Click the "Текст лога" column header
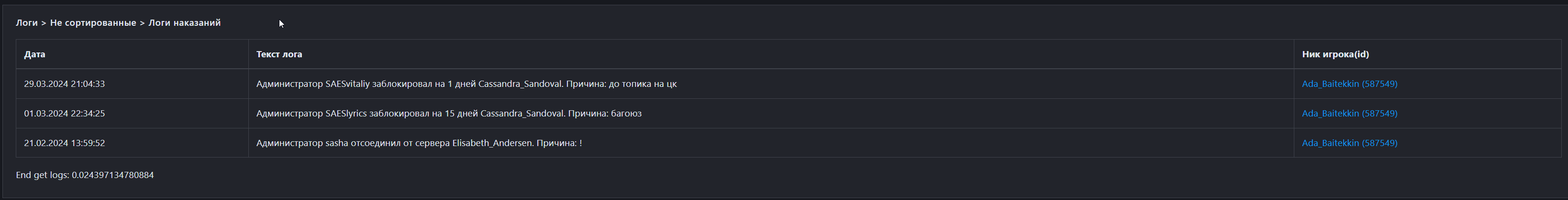The image size is (1568, 200). (x=279, y=54)
